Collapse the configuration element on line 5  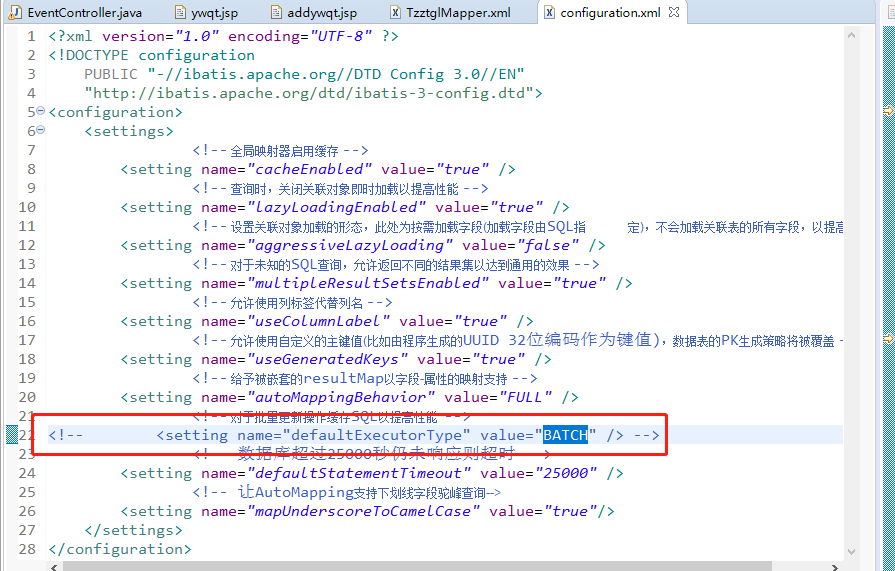coord(41,111)
